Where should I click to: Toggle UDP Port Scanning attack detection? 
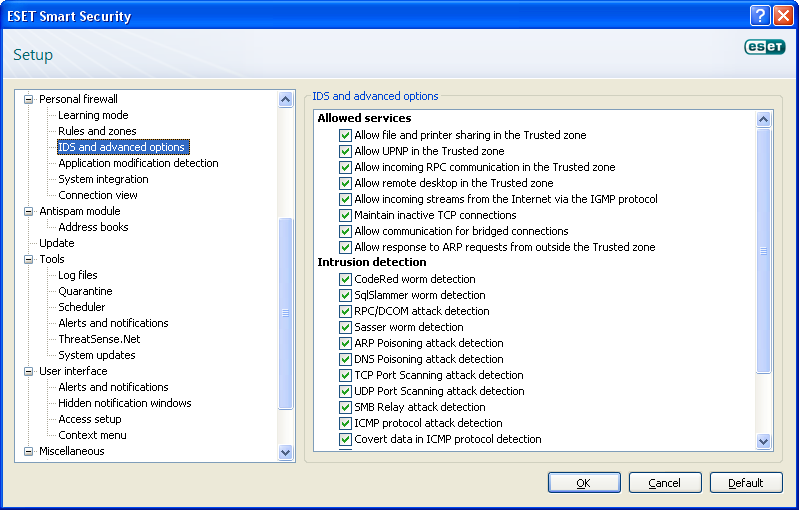(345, 391)
